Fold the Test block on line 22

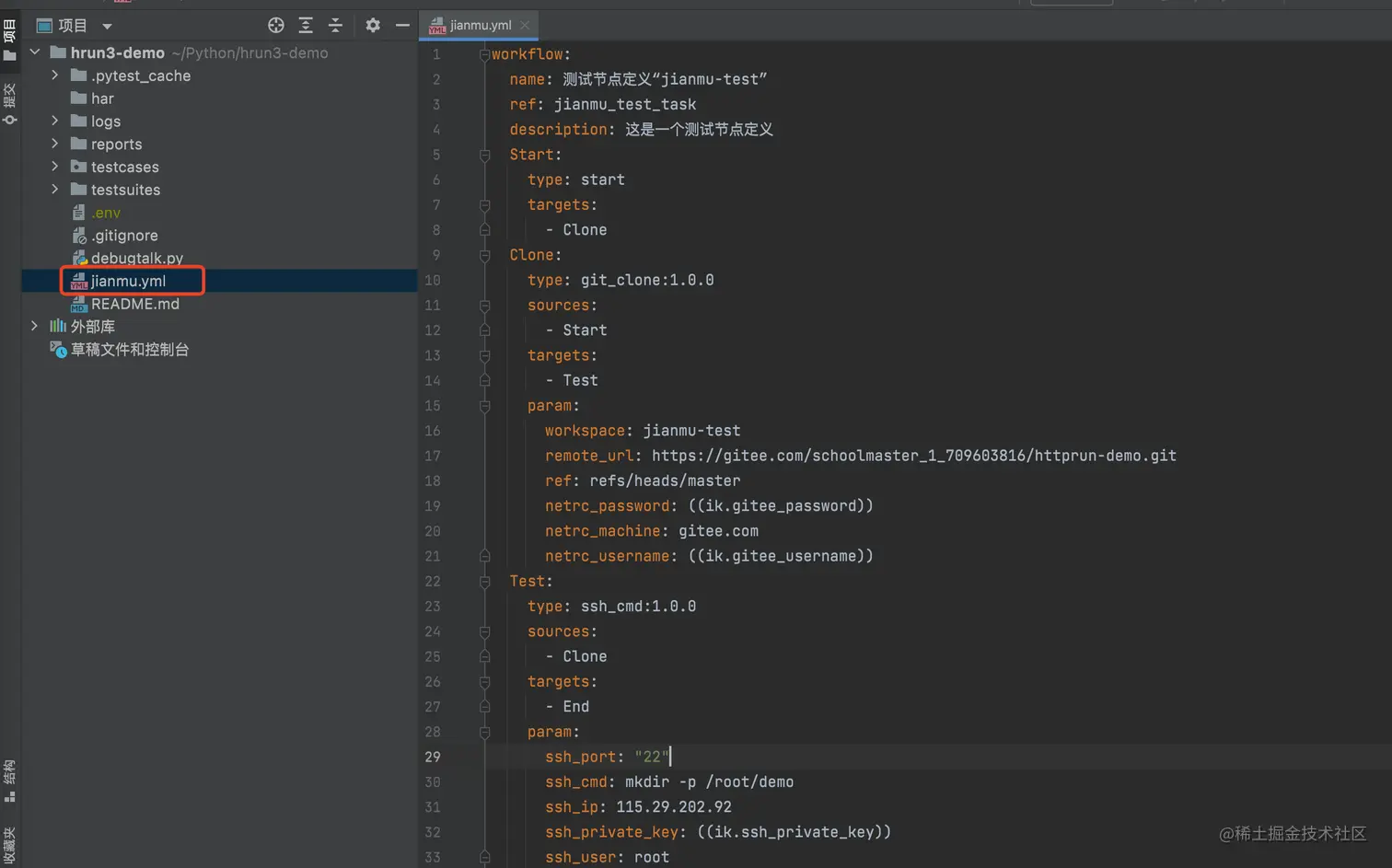click(484, 582)
